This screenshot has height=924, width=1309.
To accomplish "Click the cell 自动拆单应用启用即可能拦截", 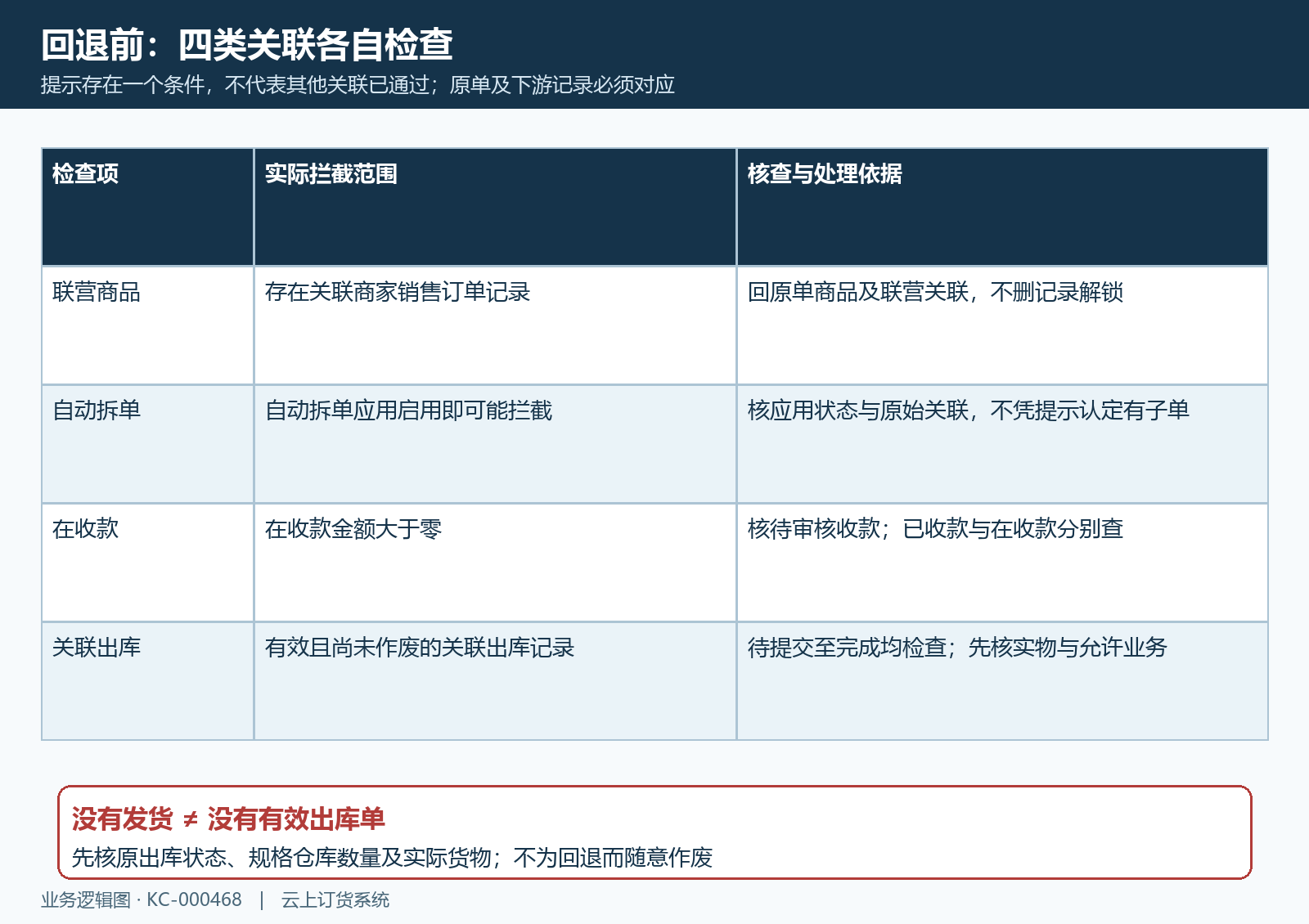I will click(x=495, y=444).
